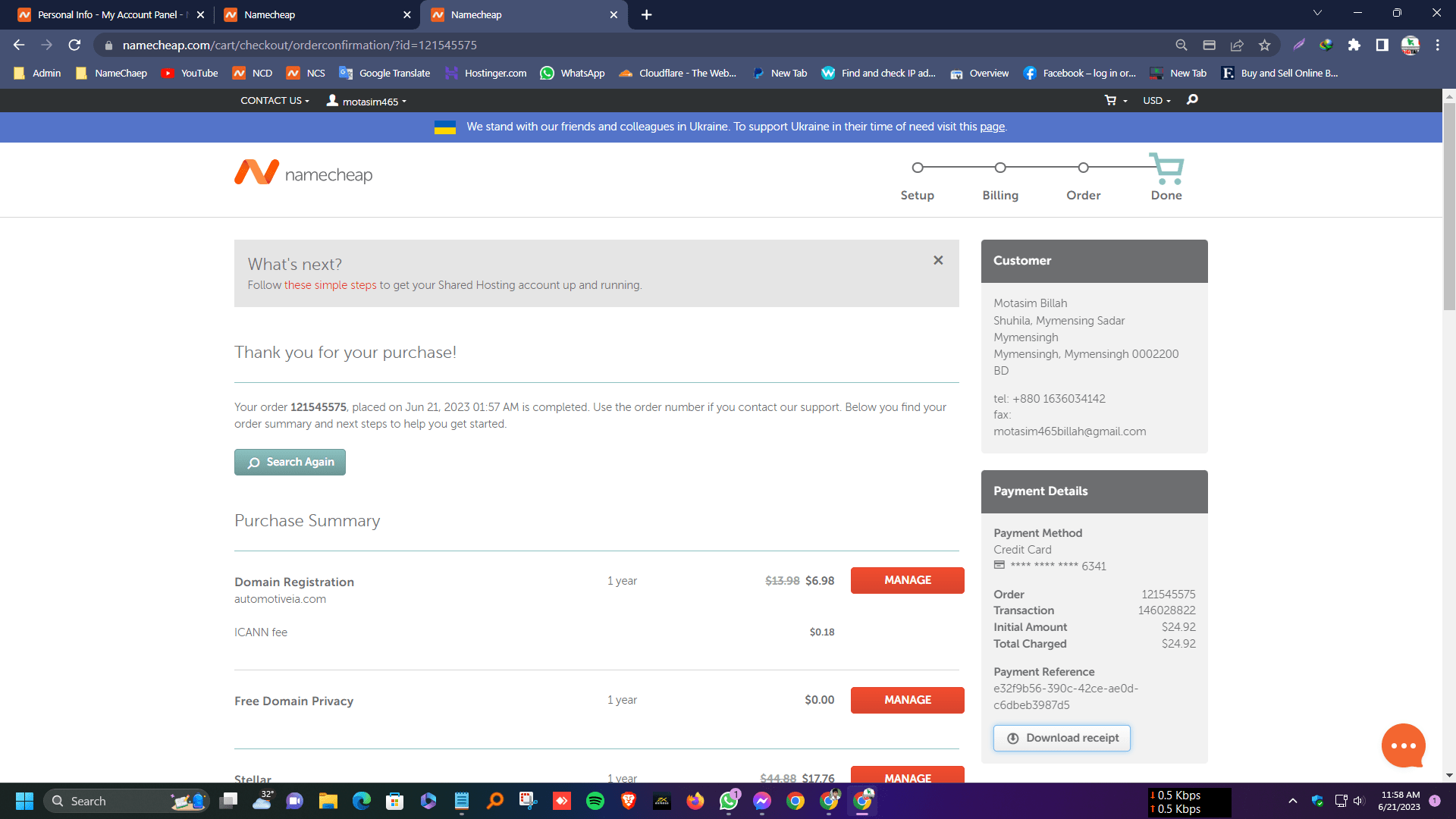Manage the Domain Registration item

pos(907,580)
